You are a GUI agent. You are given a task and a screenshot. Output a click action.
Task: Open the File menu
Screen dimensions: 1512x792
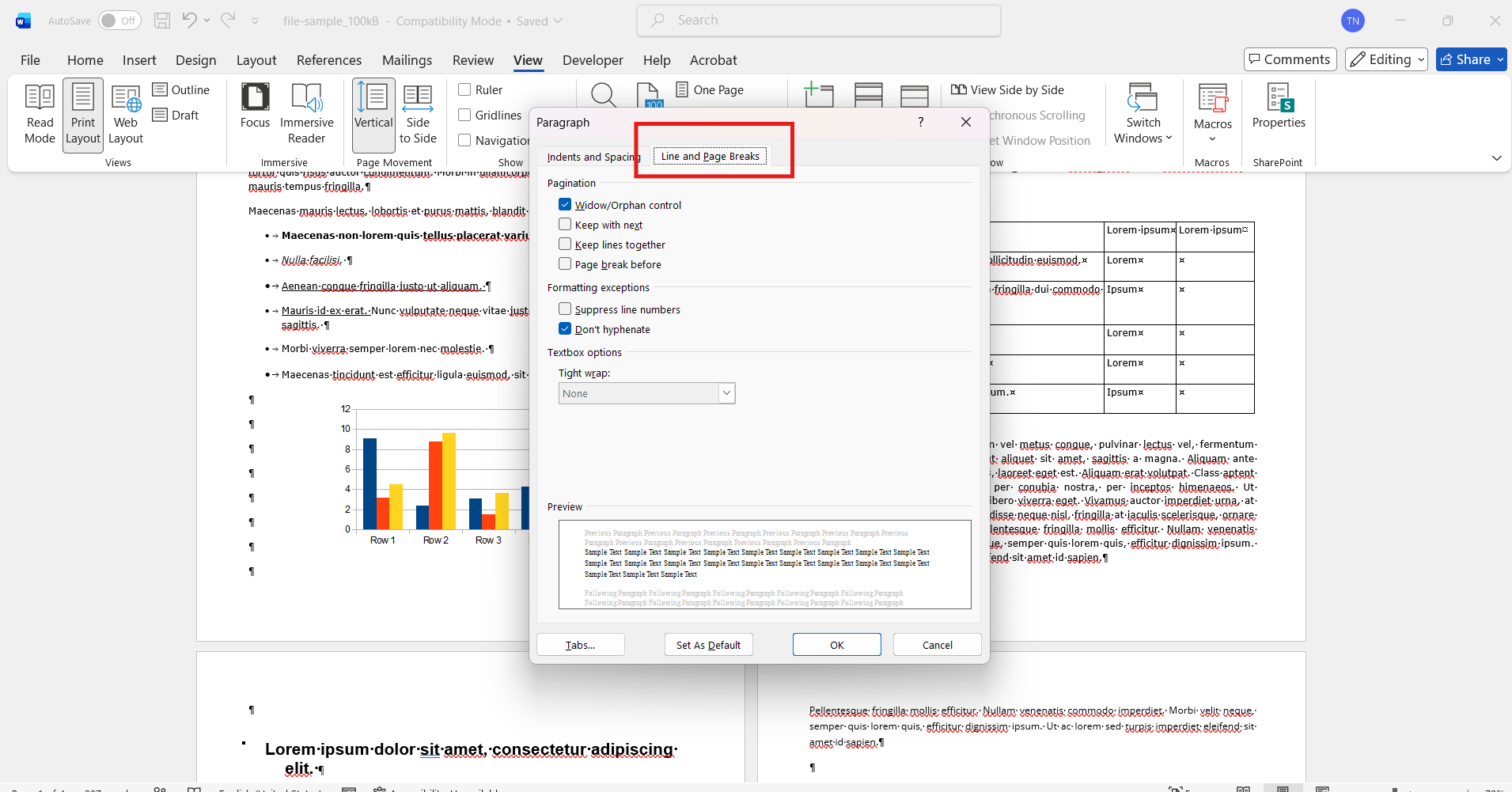point(30,60)
